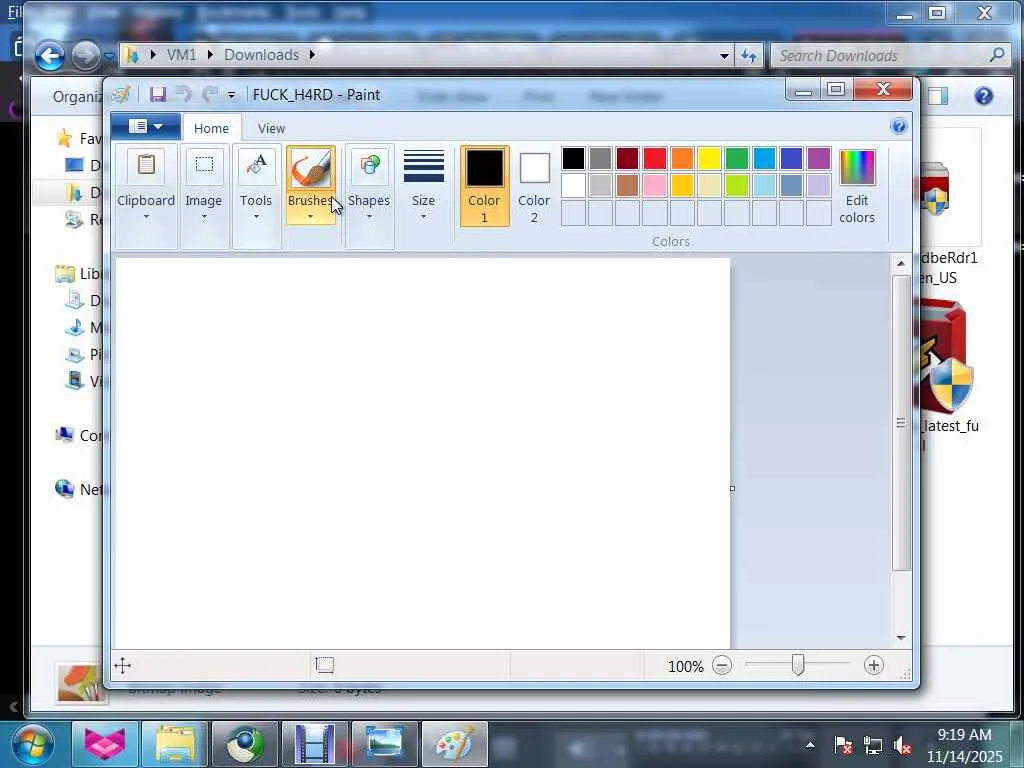Click Paint vertical scrollbar up arrow
Viewport: 1024px width, 768px height.
(x=901, y=264)
